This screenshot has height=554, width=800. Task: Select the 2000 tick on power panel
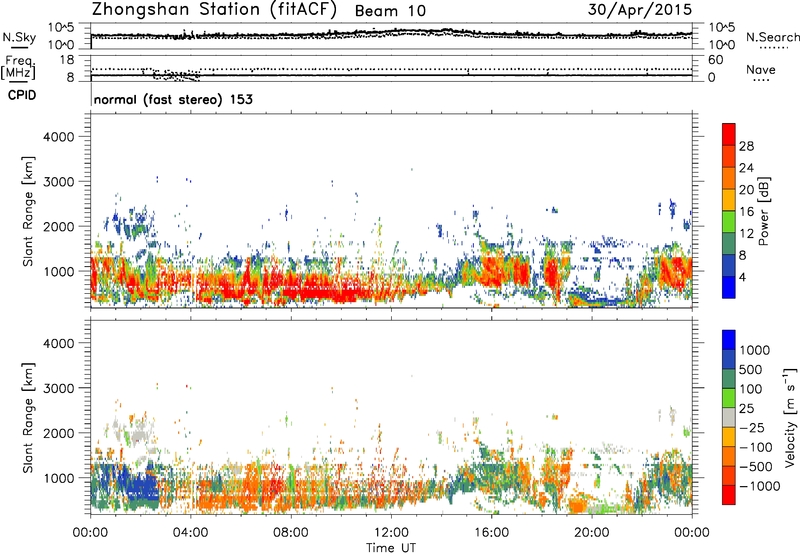58,226
